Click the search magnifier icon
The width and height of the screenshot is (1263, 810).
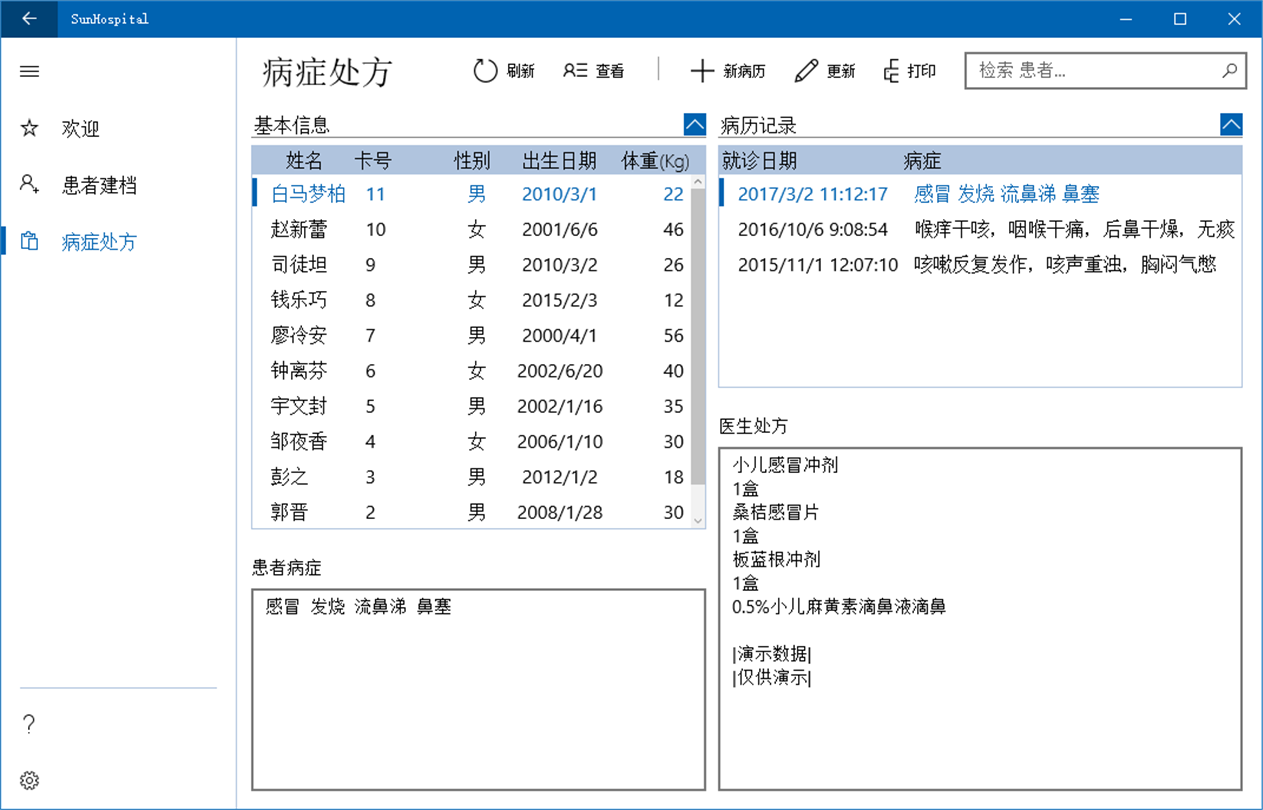pos(1229,70)
